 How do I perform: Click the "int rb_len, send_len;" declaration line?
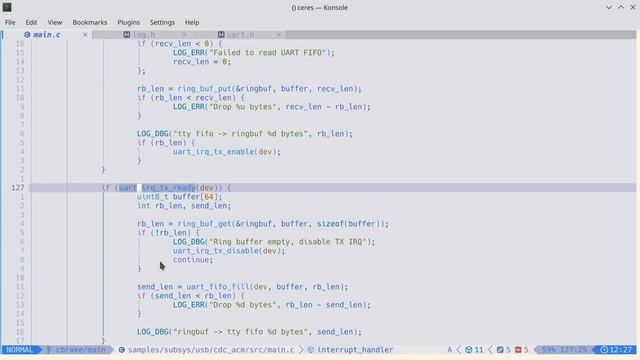pyautogui.click(x=184, y=206)
